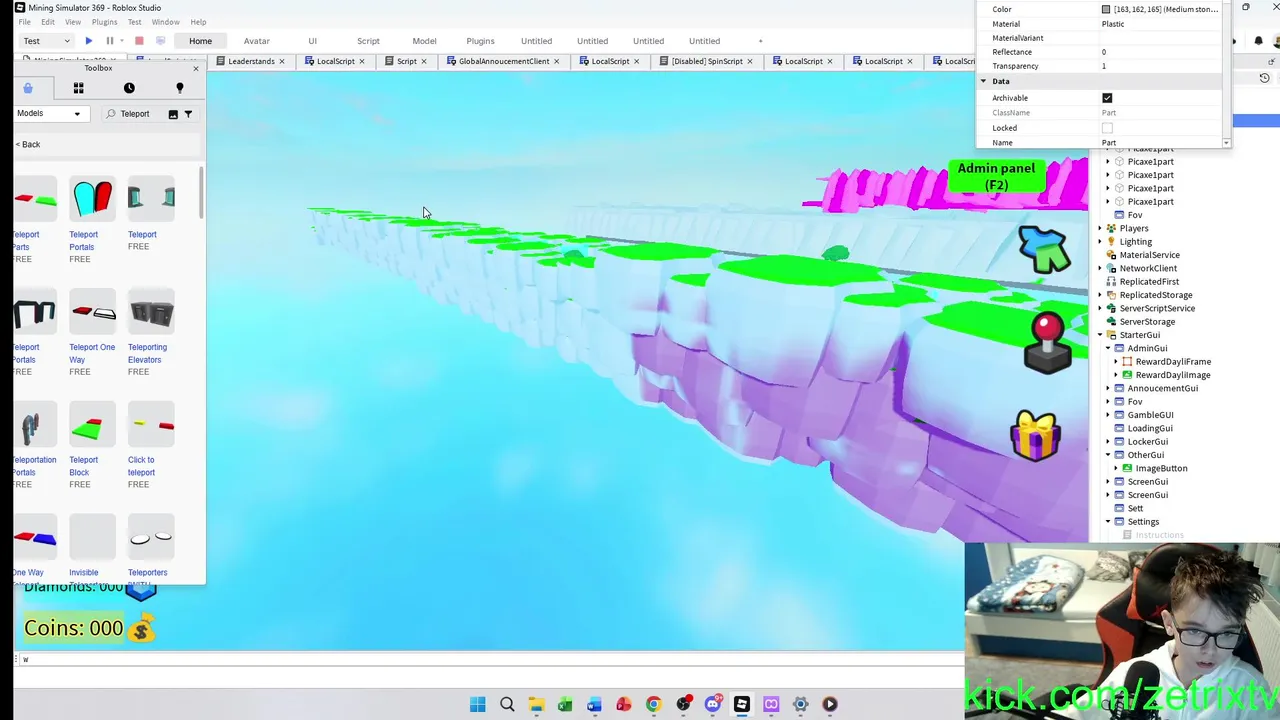Switch to the Avatar ribbon tab

point(257,41)
